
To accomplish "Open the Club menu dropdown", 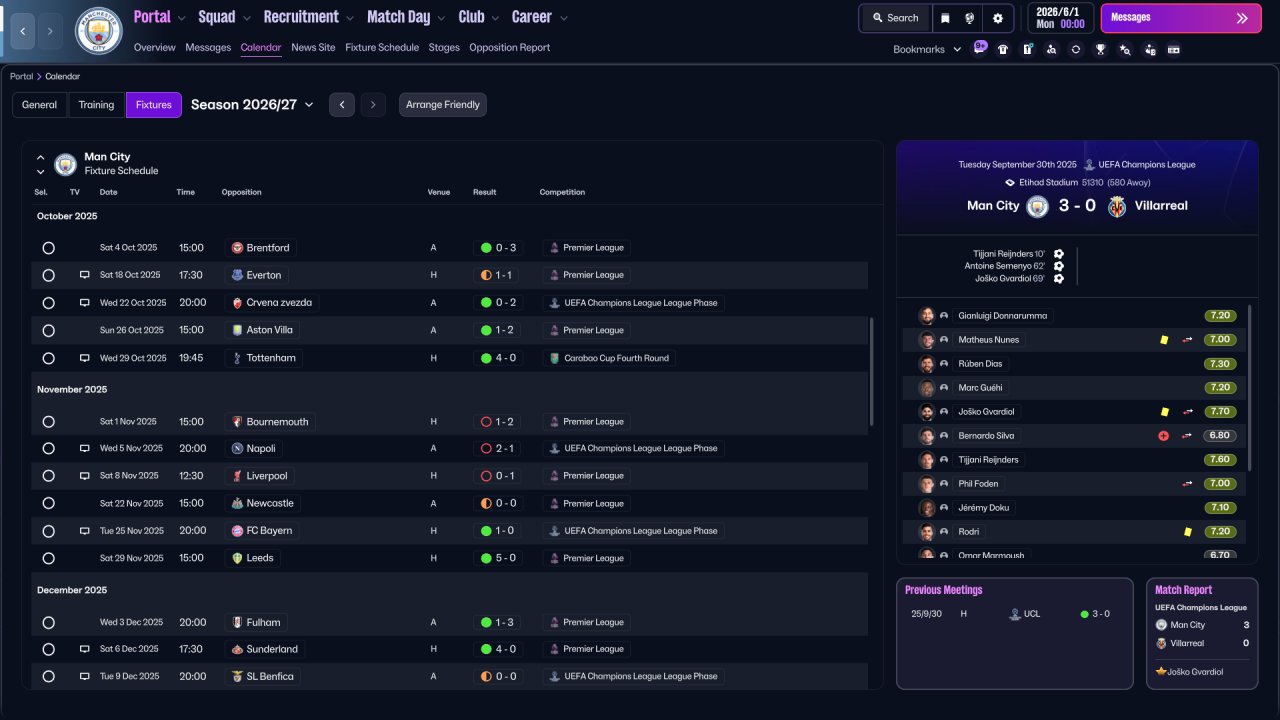I will [479, 17].
